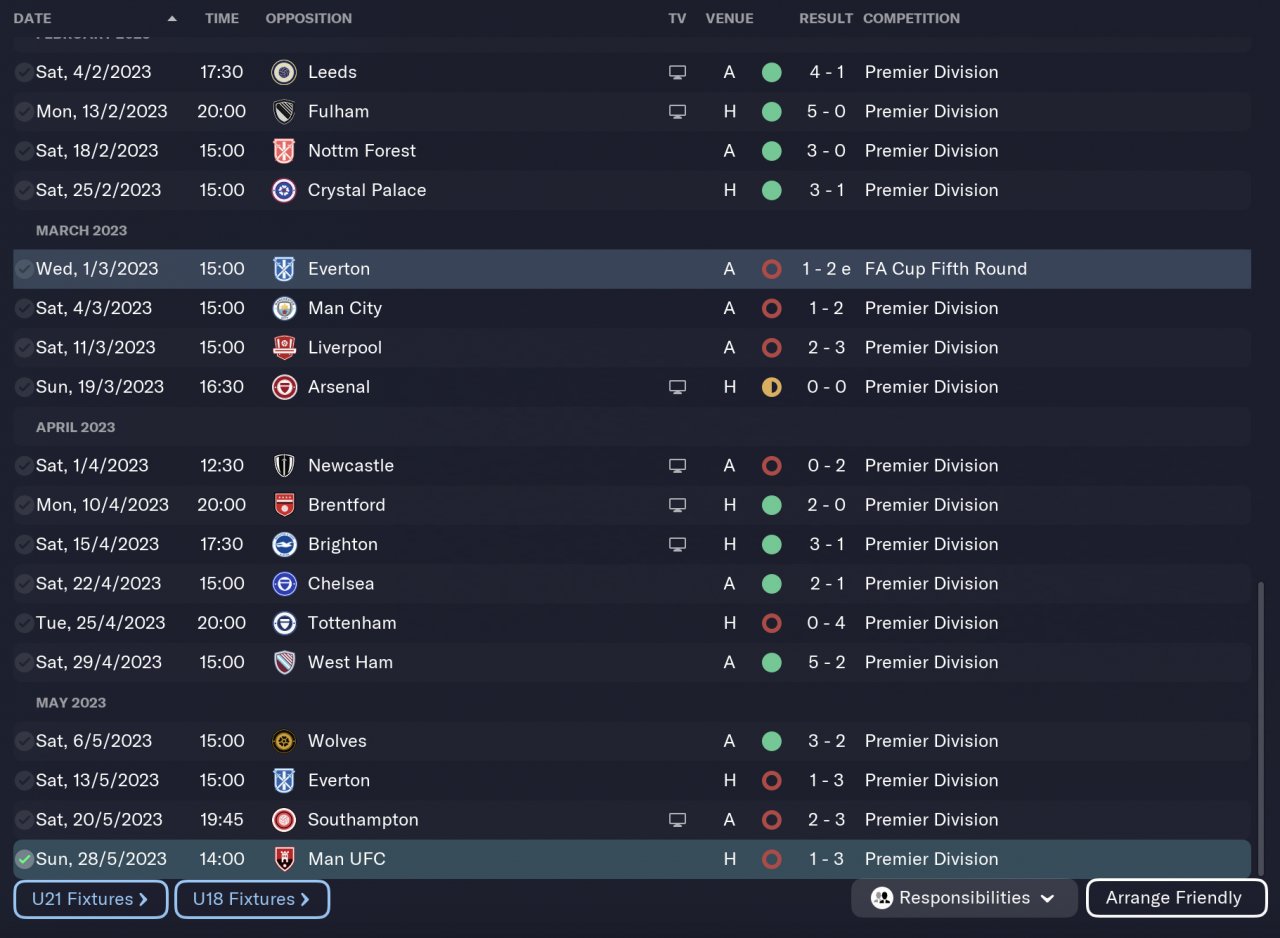1280x938 pixels.
Task: Click the Arsenal club crest icon
Action: pyautogui.click(x=284, y=387)
